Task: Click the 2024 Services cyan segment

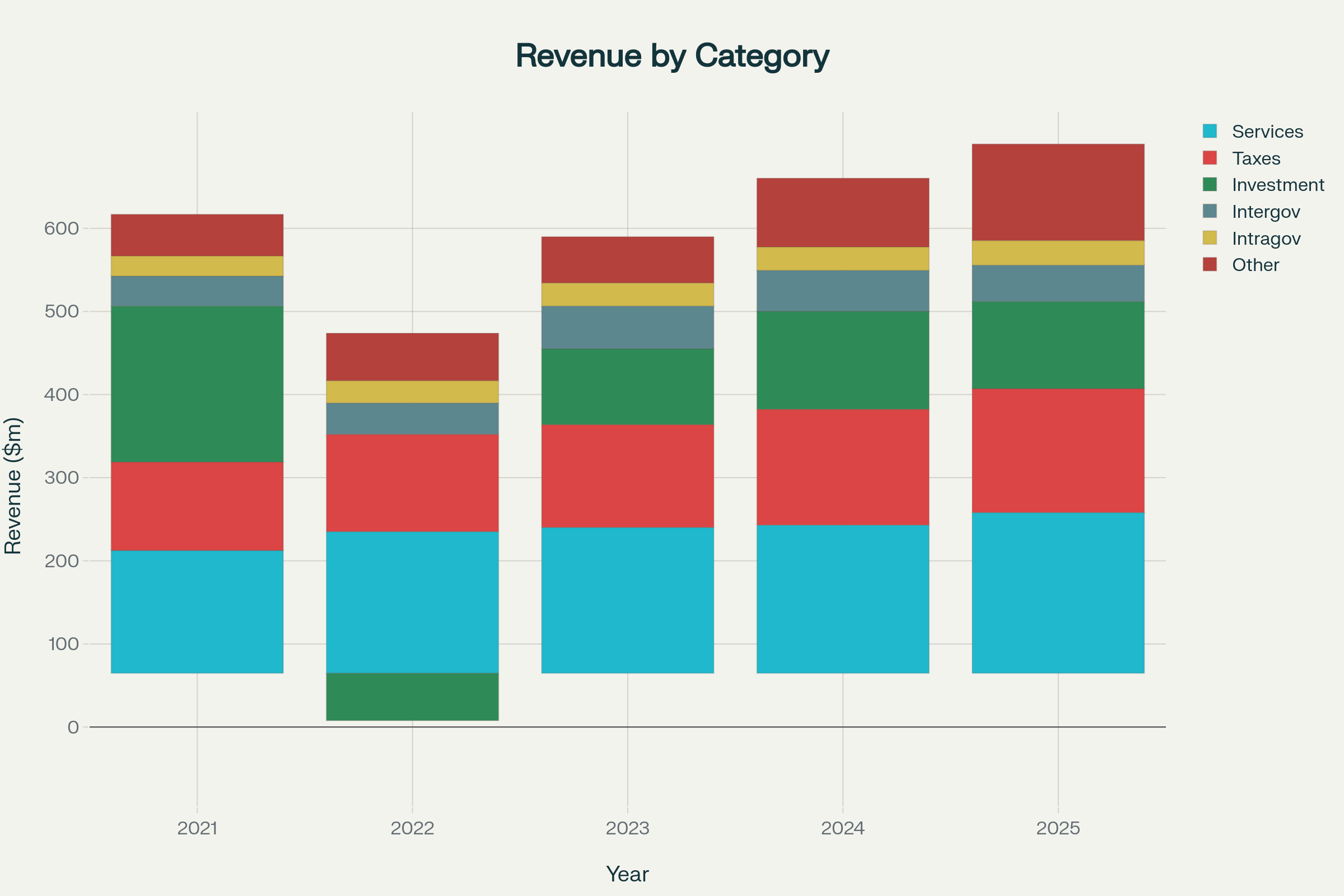Action: point(843,599)
